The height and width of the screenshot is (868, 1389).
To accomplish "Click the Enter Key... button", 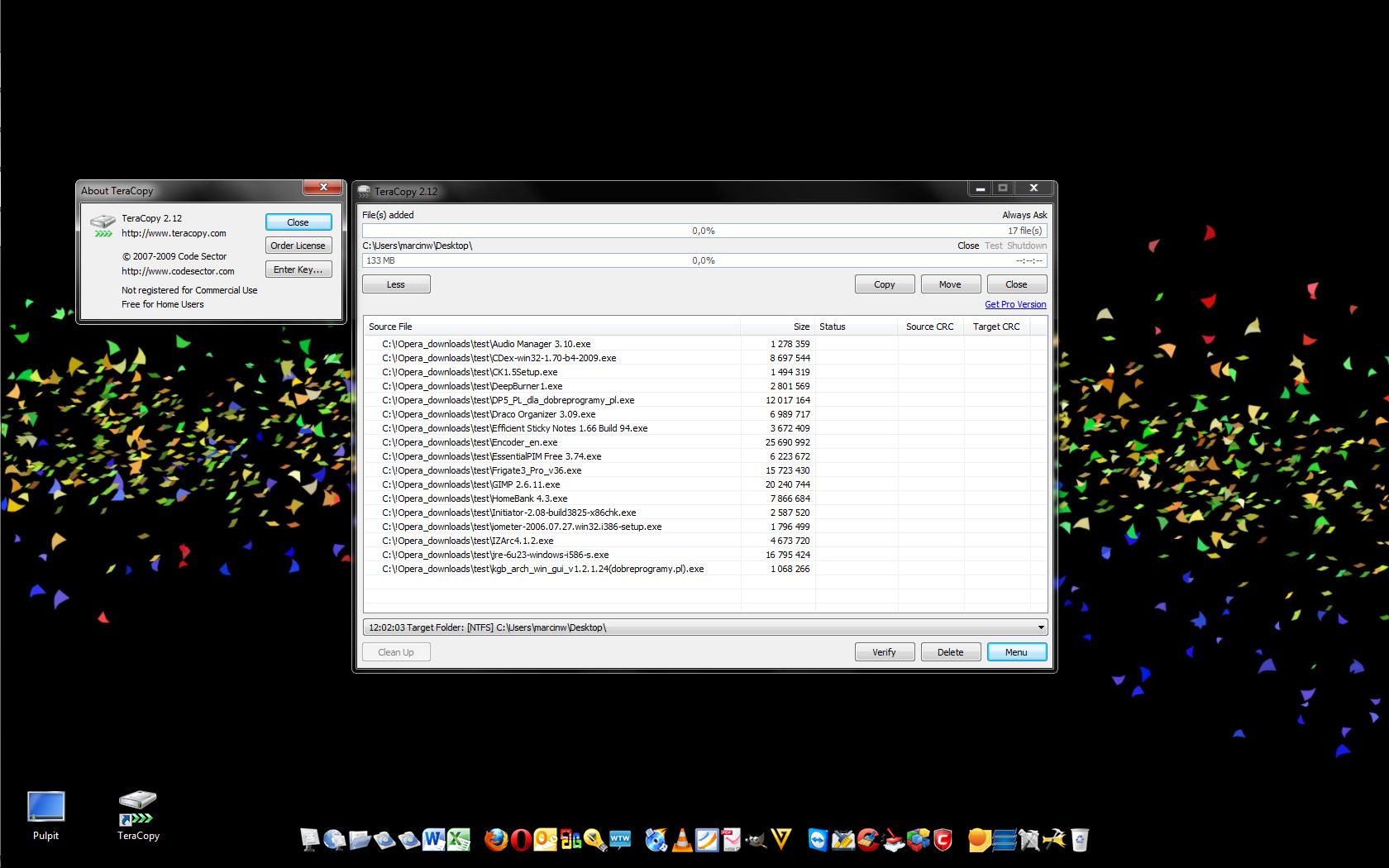I will [x=298, y=269].
